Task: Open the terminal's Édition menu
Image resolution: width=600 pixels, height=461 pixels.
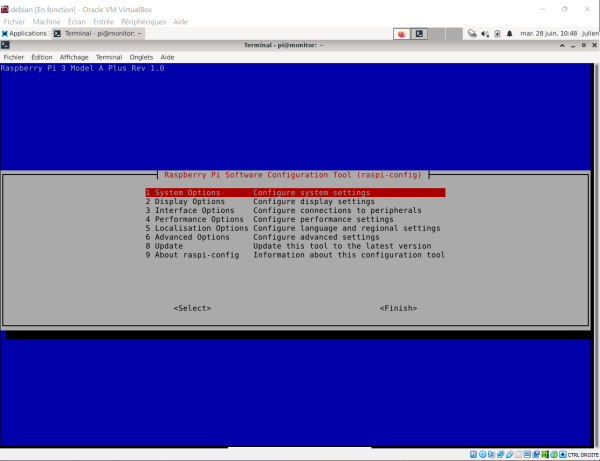Action: click(42, 57)
